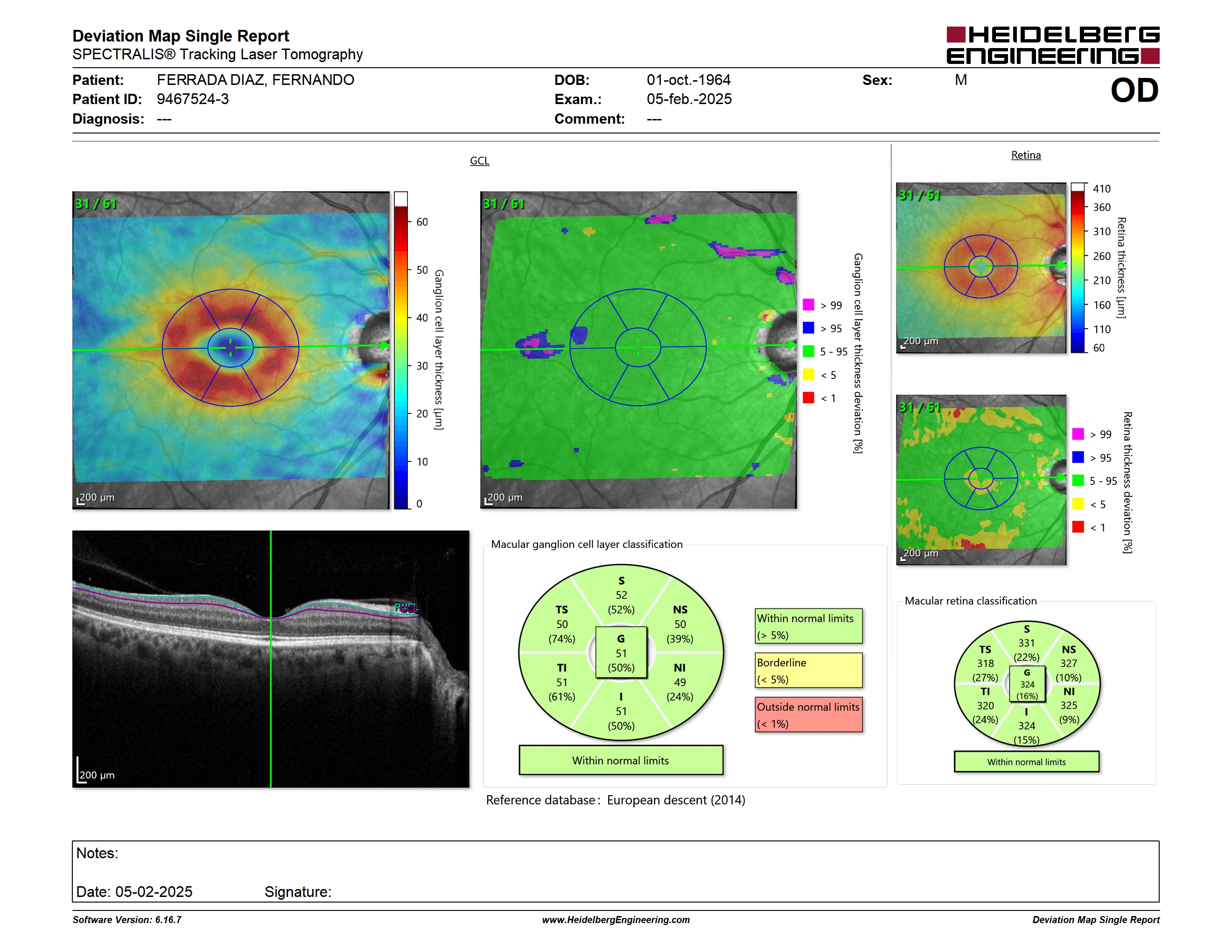The height and width of the screenshot is (952, 1232).
Task: Click the OD eye label
Action: [1134, 90]
